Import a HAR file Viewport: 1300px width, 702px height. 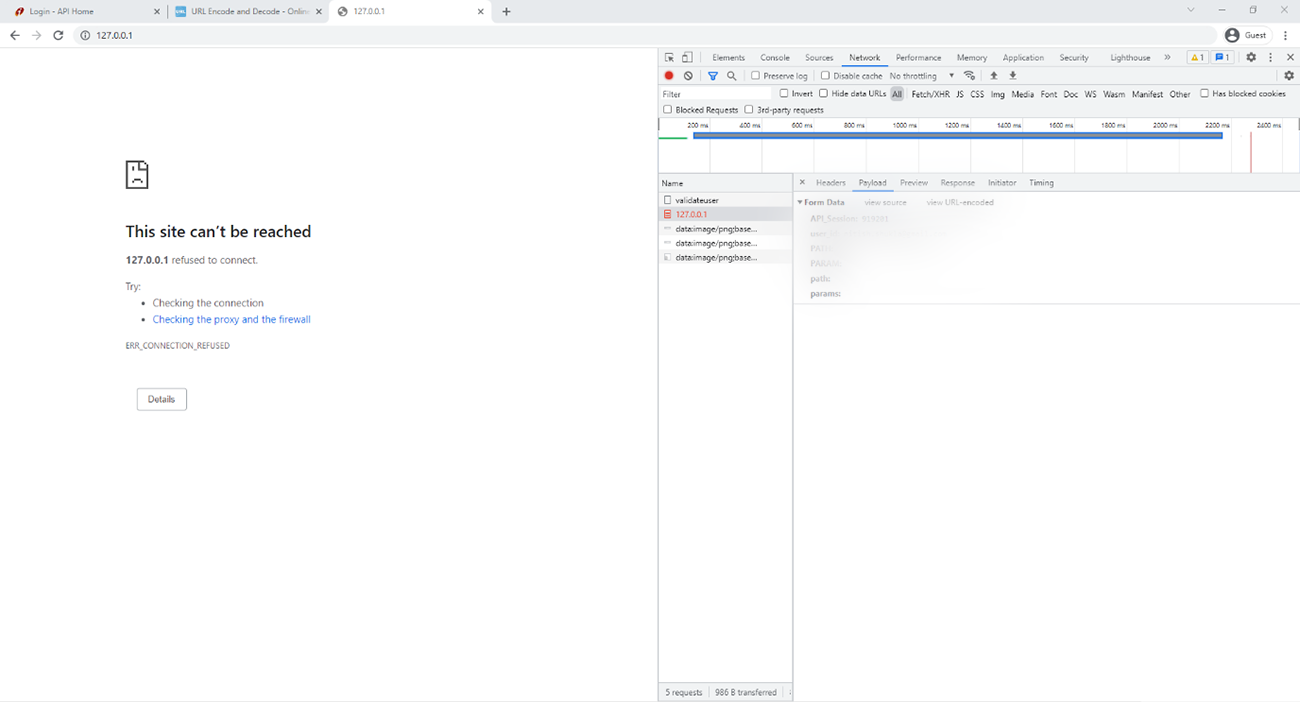coord(993,75)
